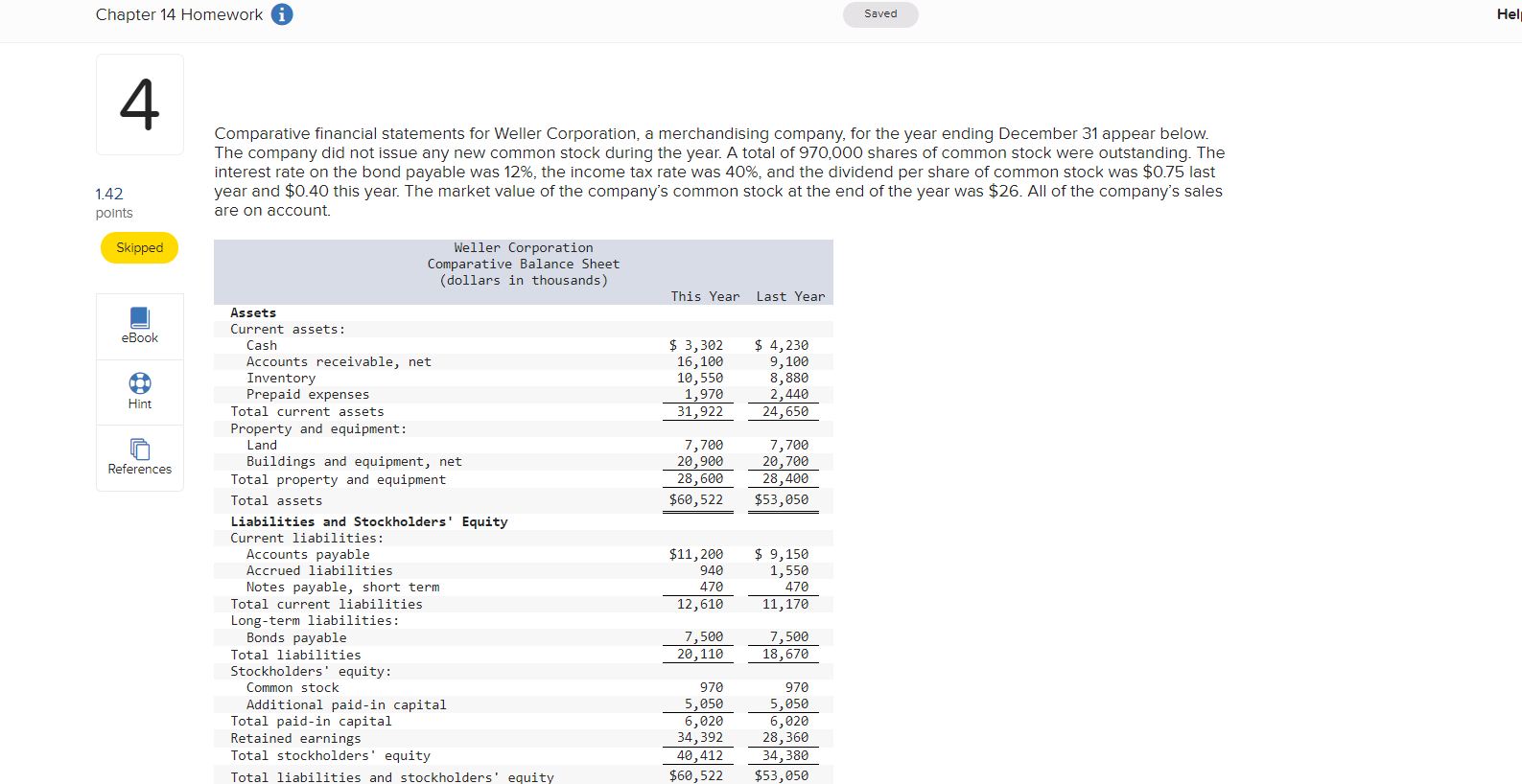Open the eBook resource
Viewport: 1522px width, 784px height.
[x=140, y=326]
